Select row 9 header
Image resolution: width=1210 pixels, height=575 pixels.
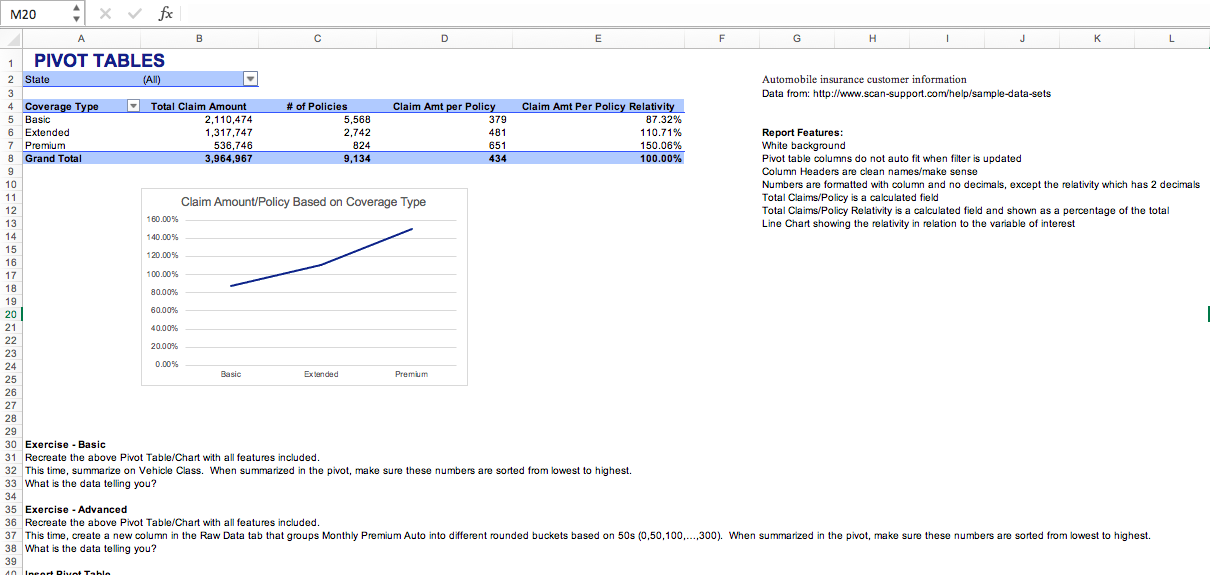coord(10,171)
